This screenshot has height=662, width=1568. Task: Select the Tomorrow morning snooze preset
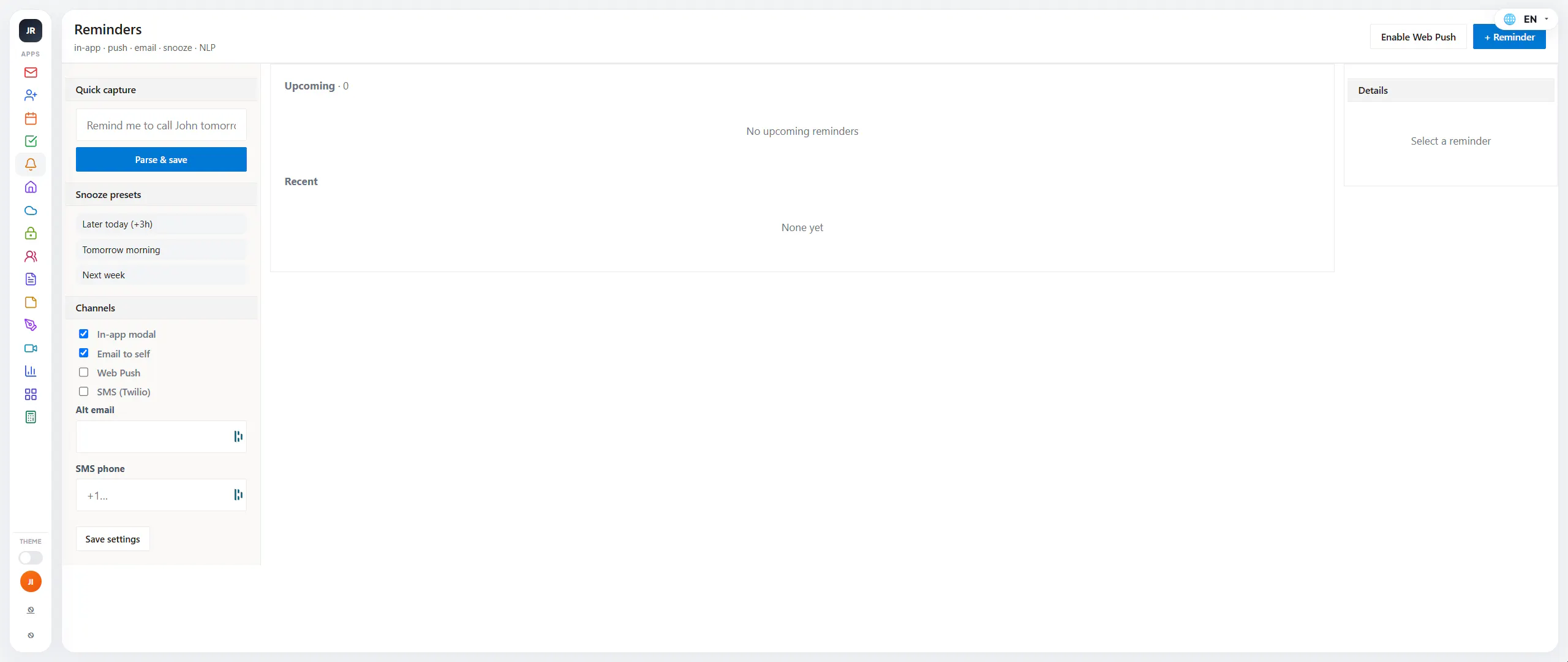point(161,250)
